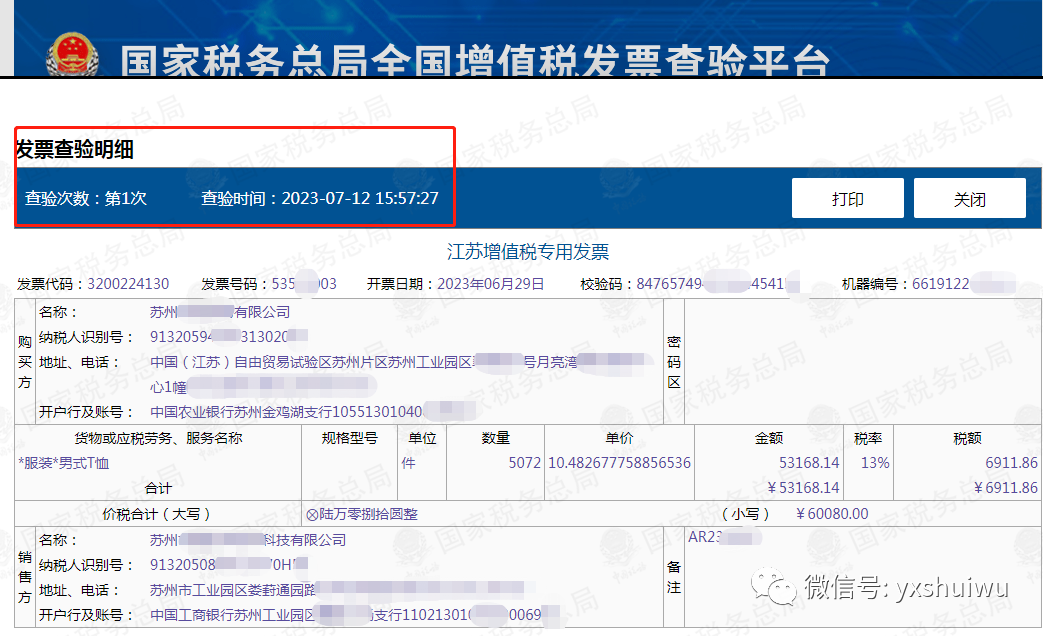Click the 开票日期 2023年06月29日 value
Image resolution: width=1043 pixels, height=636 pixels.
point(490,284)
